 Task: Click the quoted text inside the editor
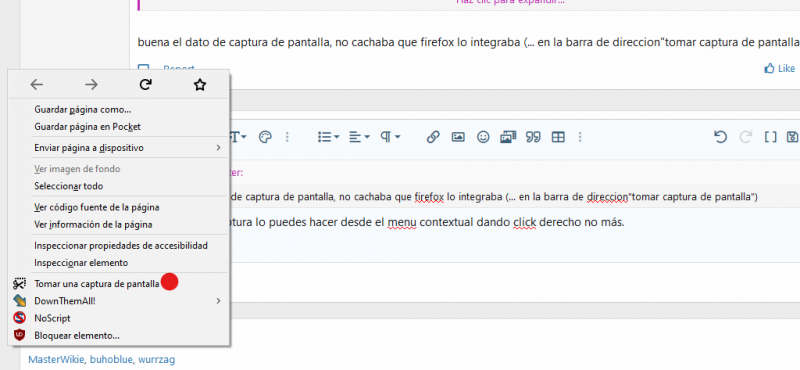[x=494, y=197]
